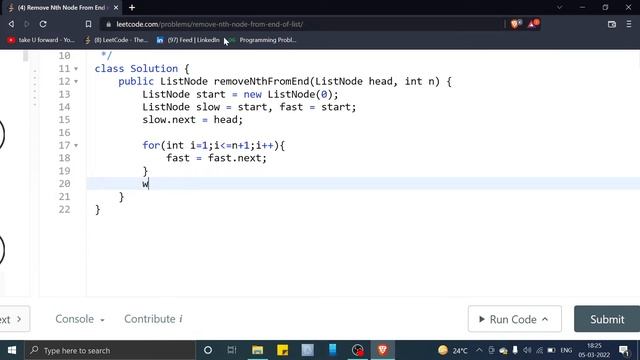This screenshot has height=360, width=640.
Task: Check the battery tray icon
Action: 551,350
